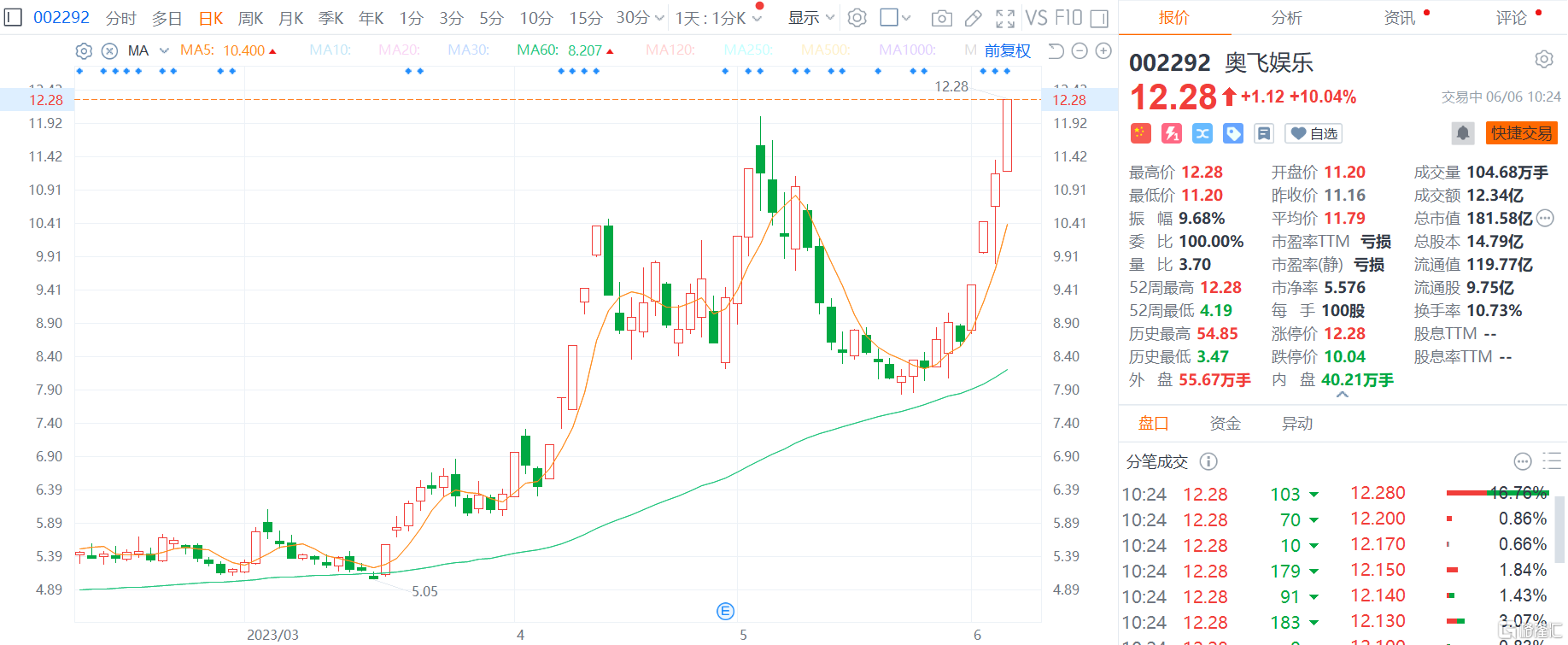
Task: Select 周K weekly candlestick tab
Action: 251,18
